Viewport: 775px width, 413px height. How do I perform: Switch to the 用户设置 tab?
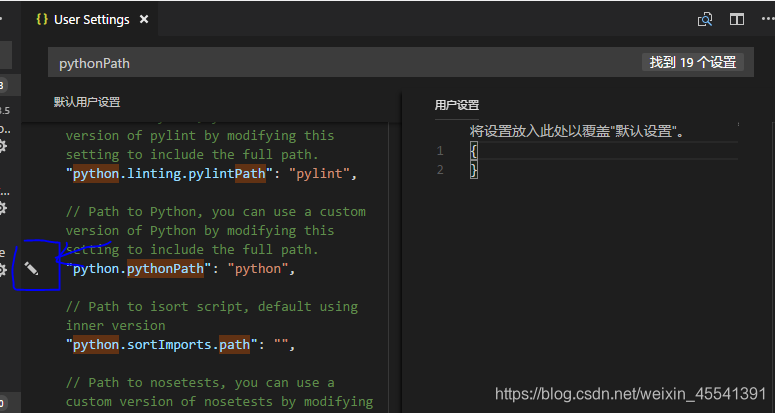[x=457, y=105]
